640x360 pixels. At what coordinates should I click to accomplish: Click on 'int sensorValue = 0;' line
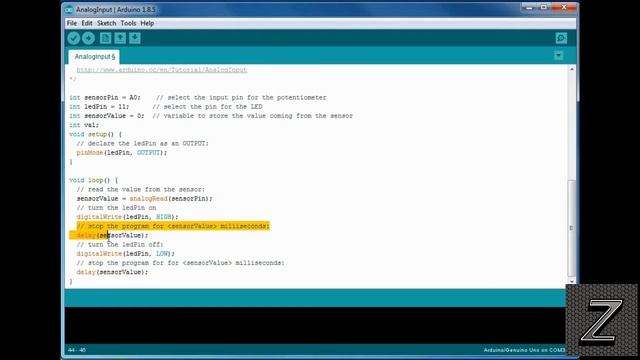pos(107,116)
